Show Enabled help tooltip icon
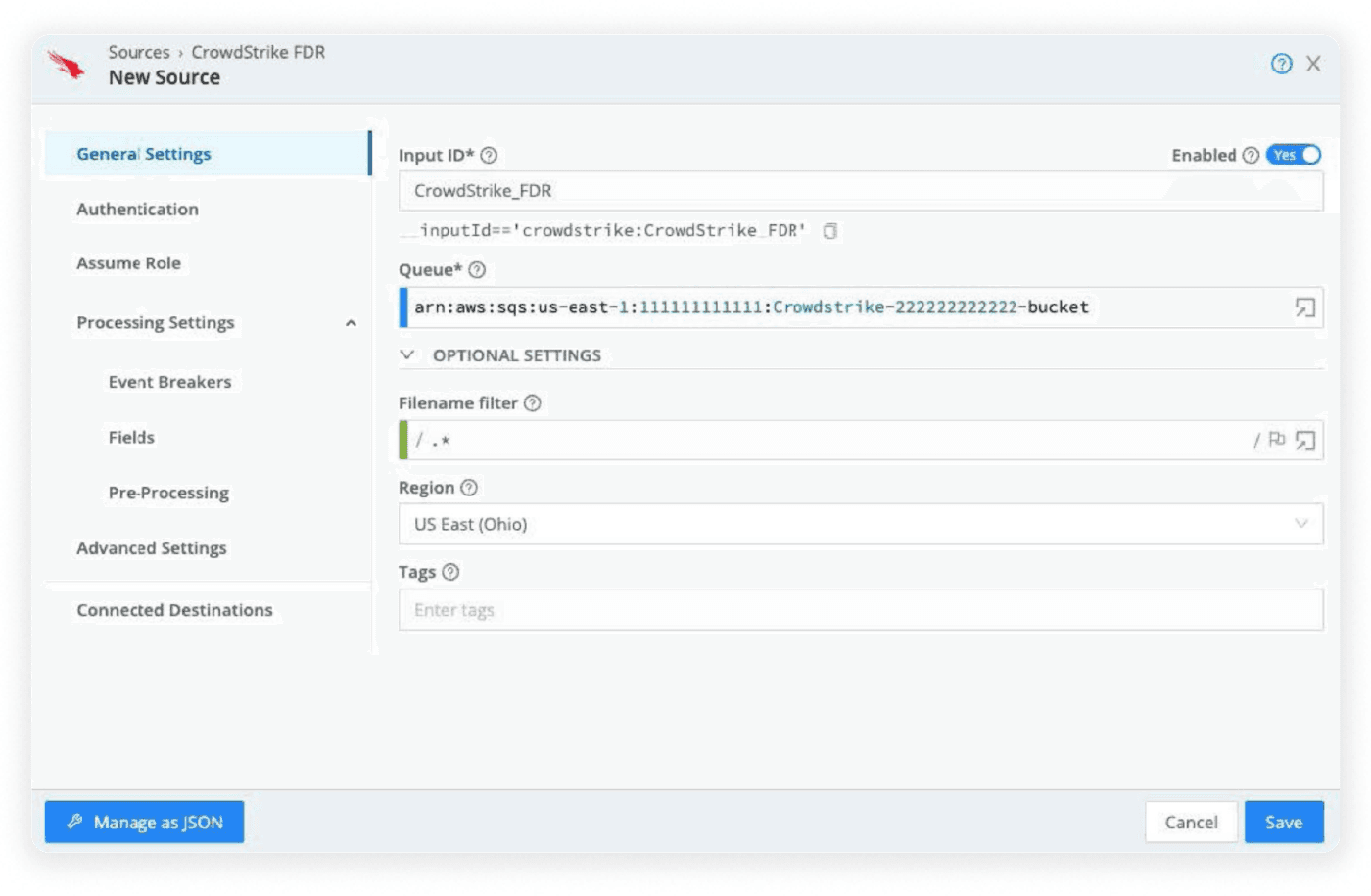1371x896 pixels. pos(1251,155)
